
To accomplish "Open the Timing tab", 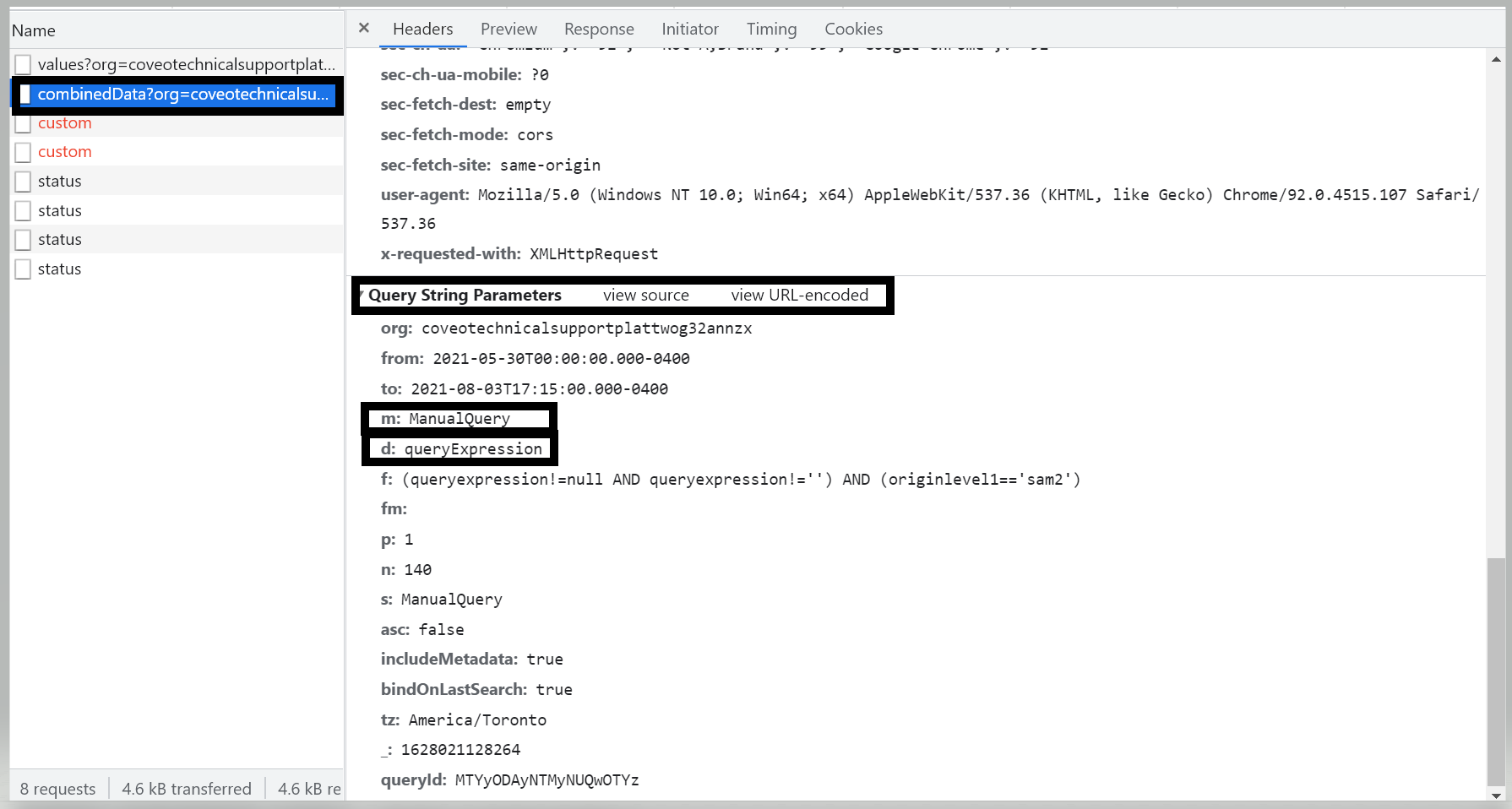I will coord(771,29).
